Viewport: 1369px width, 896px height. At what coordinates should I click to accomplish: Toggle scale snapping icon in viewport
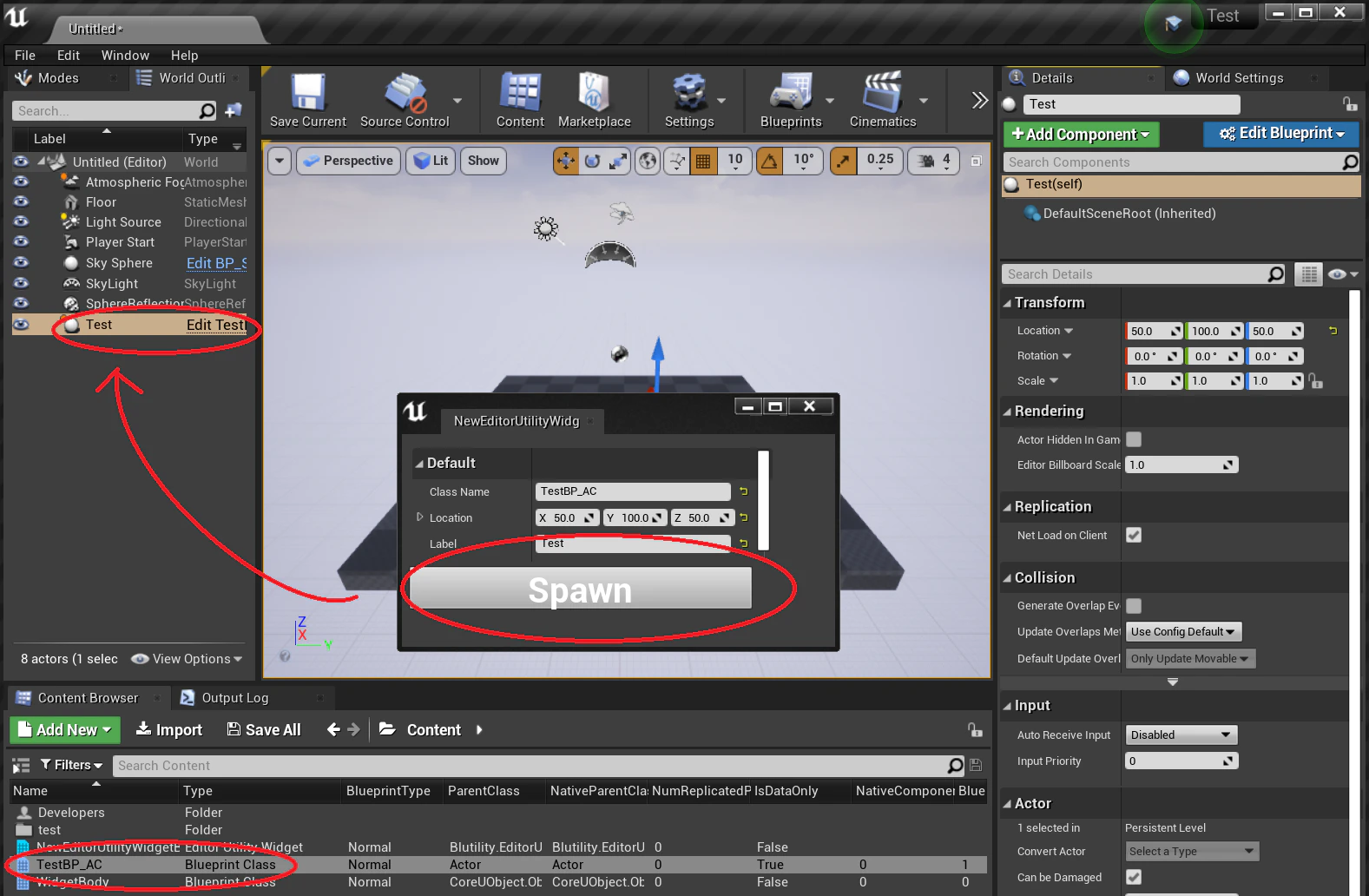coord(843,161)
